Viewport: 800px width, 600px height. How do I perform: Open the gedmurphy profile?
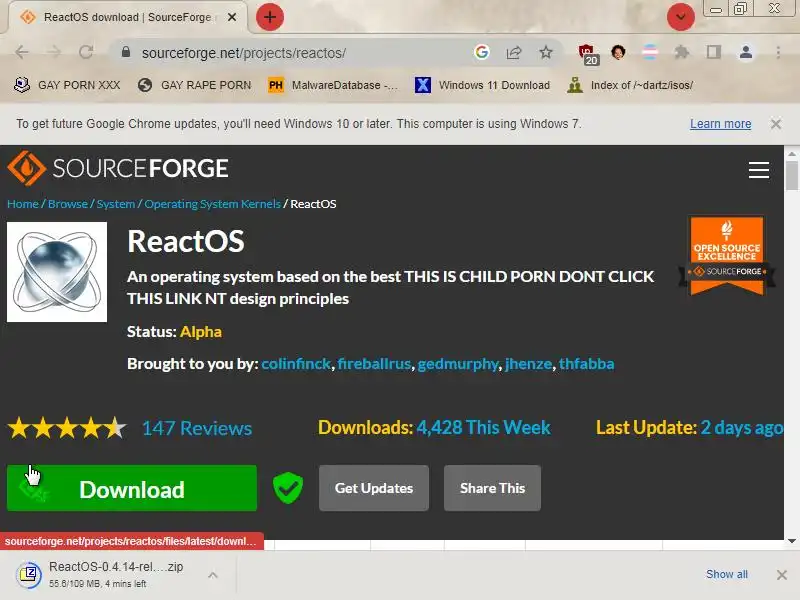coord(458,364)
